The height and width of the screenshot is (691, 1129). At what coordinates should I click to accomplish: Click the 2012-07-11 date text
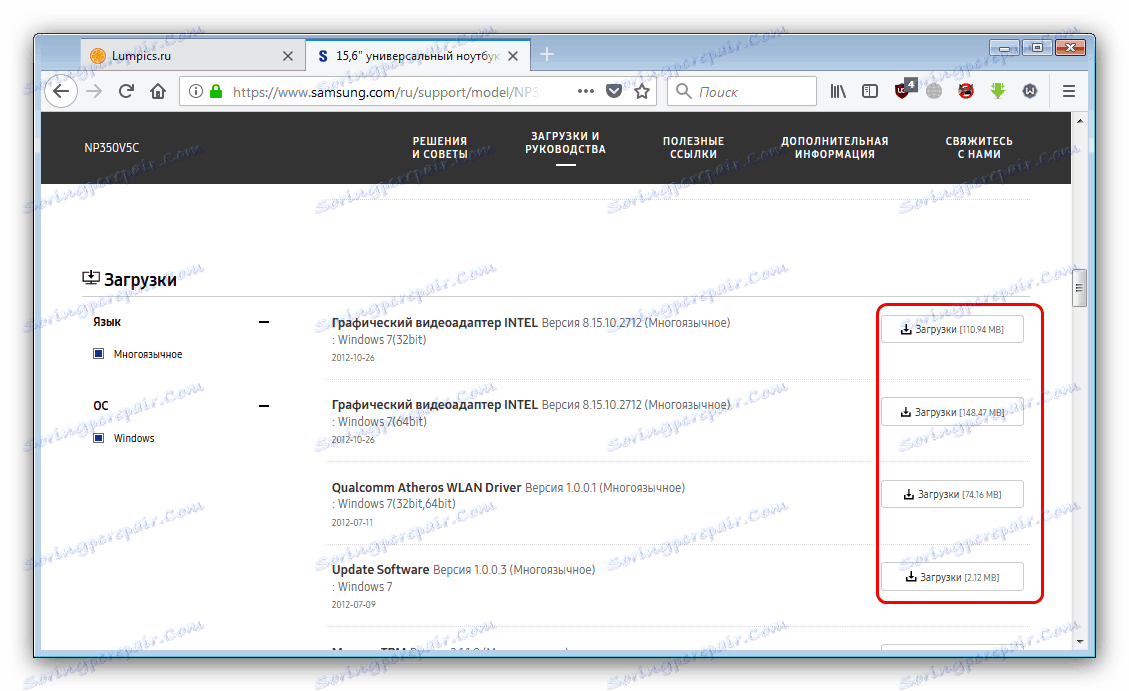(x=352, y=522)
